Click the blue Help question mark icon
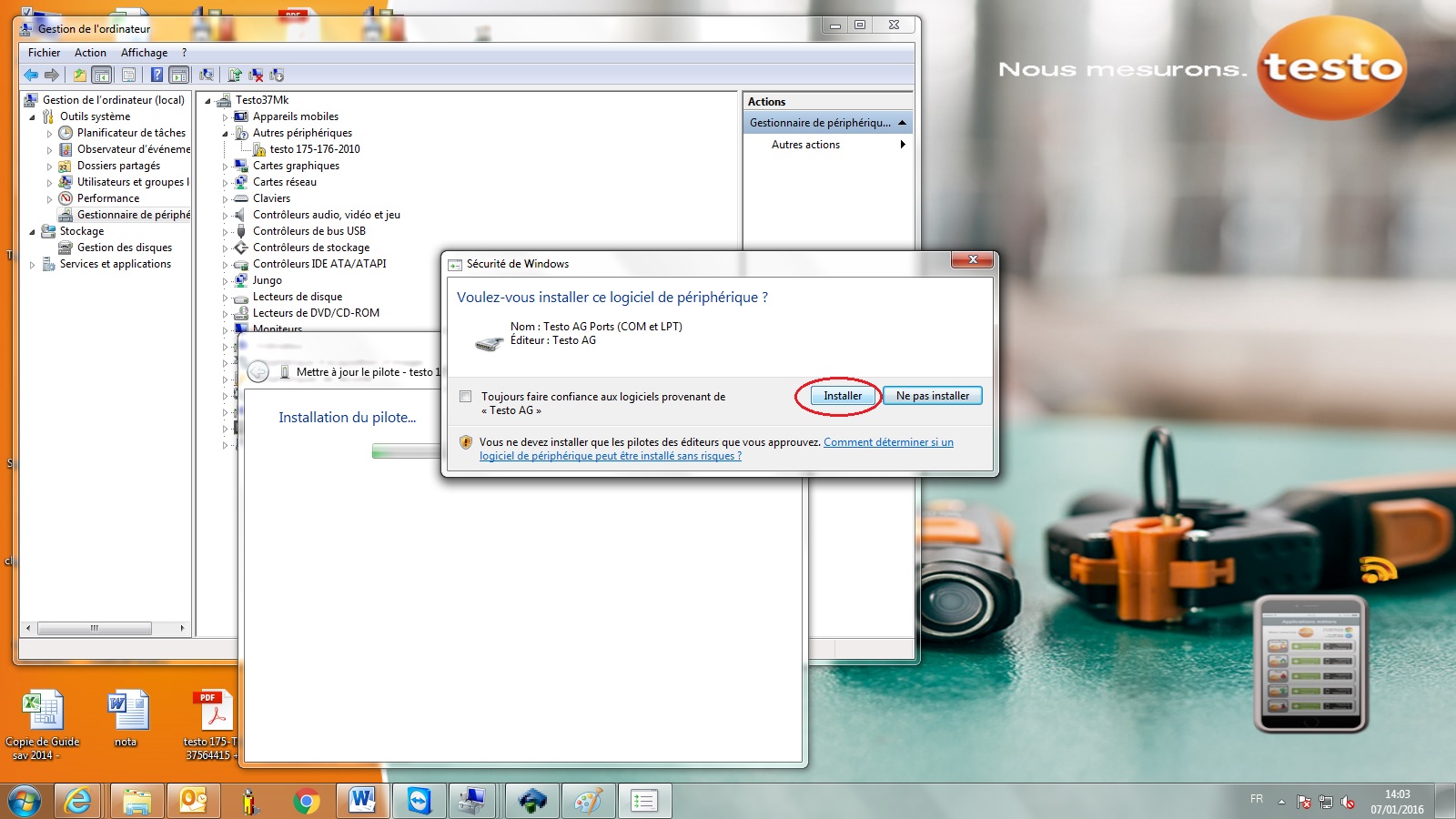Screen dimensions: 1456x819 click(x=157, y=75)
